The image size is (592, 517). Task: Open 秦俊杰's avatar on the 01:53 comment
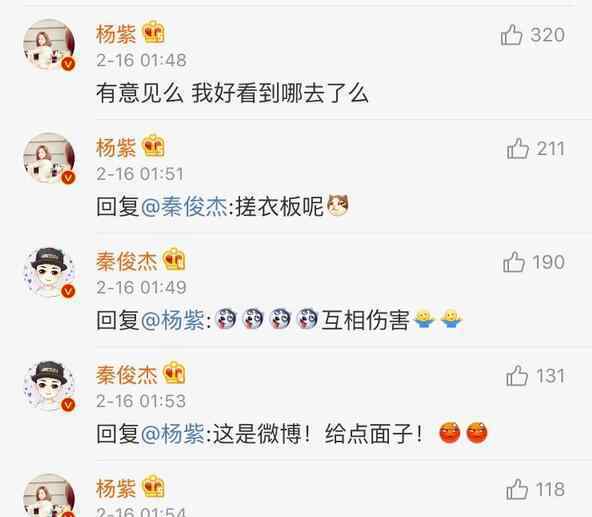49,386
